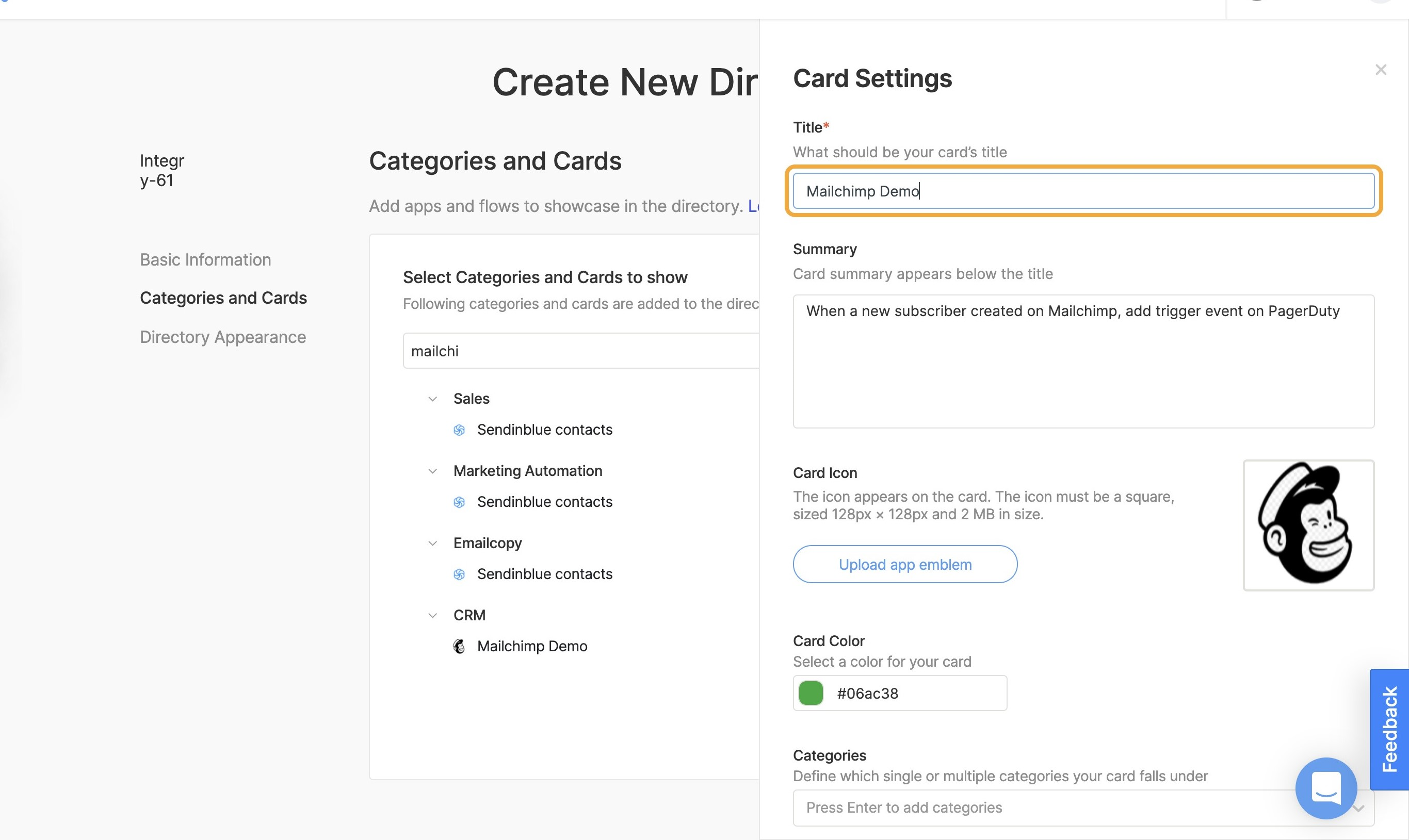
Task: Click the Marketing Automation category label
Action: tap(528, 471)
